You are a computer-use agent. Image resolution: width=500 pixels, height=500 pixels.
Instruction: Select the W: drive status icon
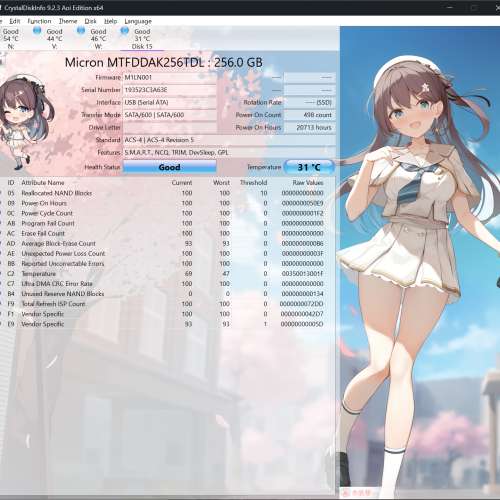(x=81, y=31)
